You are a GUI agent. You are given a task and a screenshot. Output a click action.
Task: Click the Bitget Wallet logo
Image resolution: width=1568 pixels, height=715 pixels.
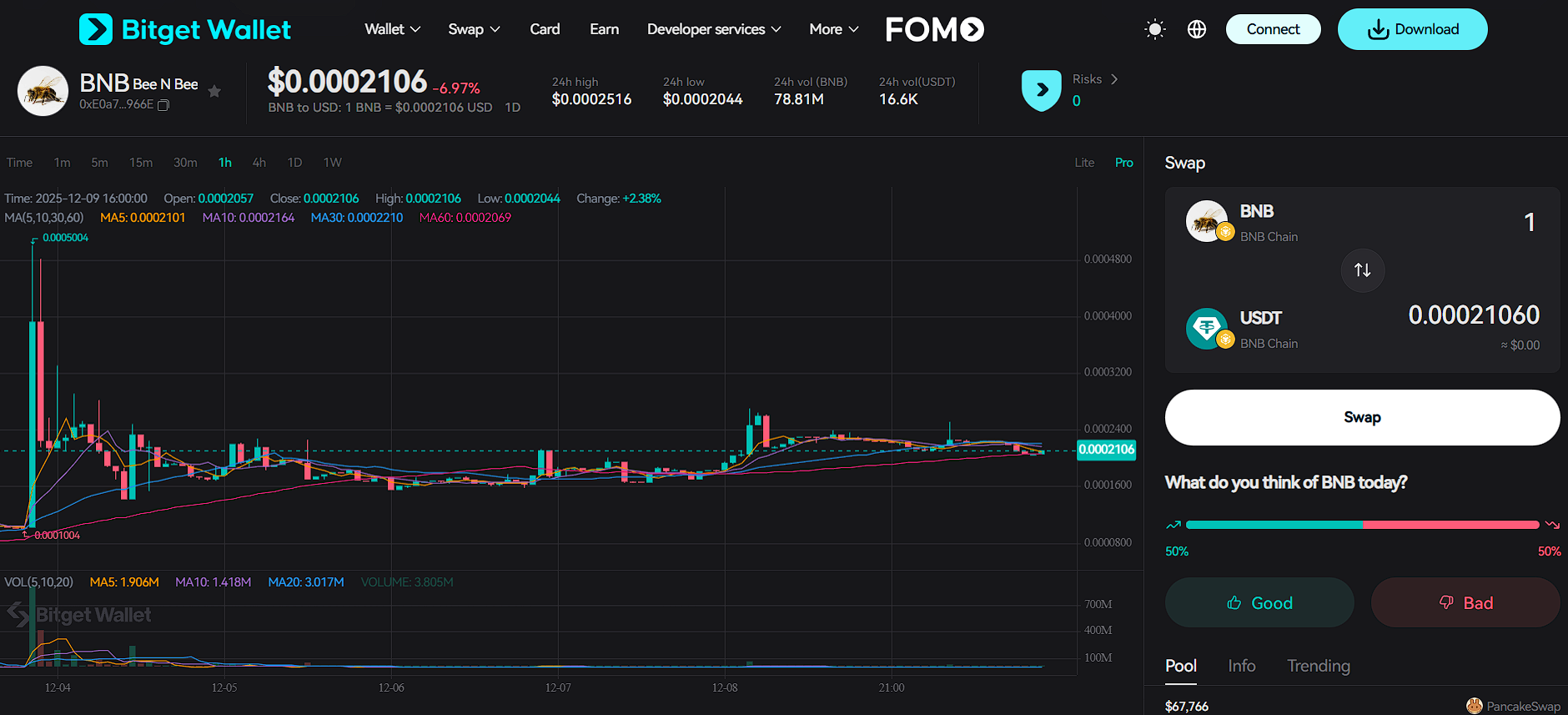tap(184, 29)
